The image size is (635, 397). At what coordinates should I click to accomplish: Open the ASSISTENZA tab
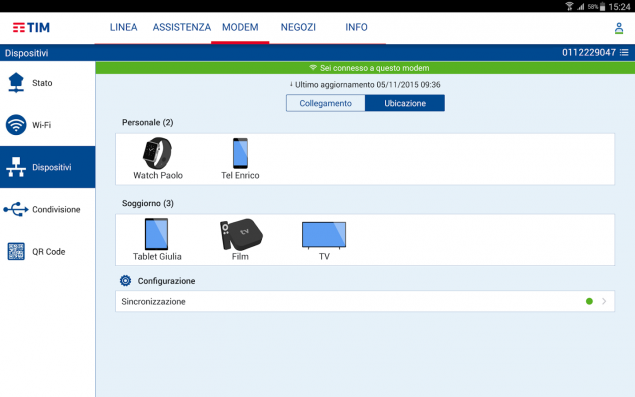coord(182,27)
